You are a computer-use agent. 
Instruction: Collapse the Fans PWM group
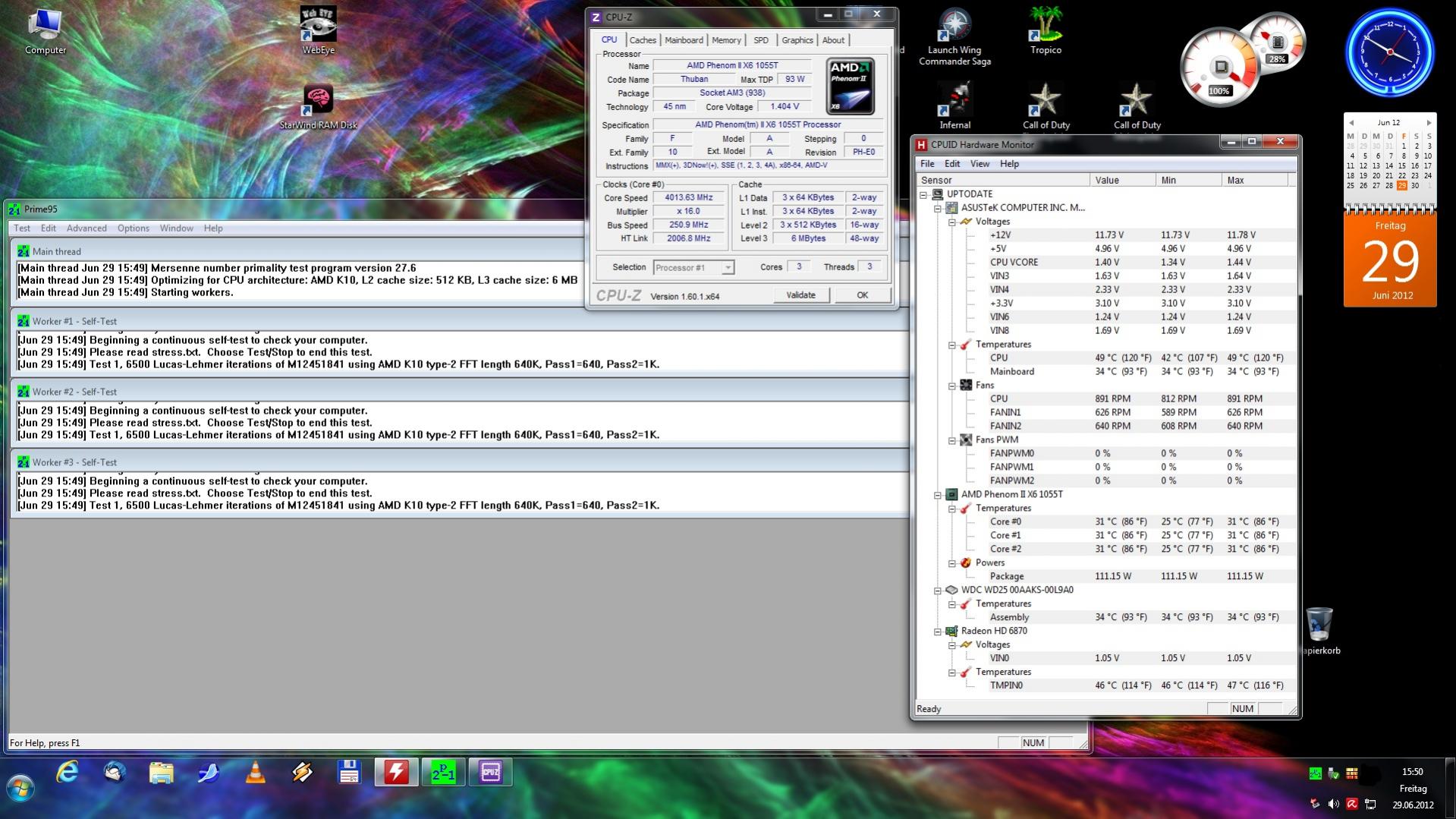951,440
